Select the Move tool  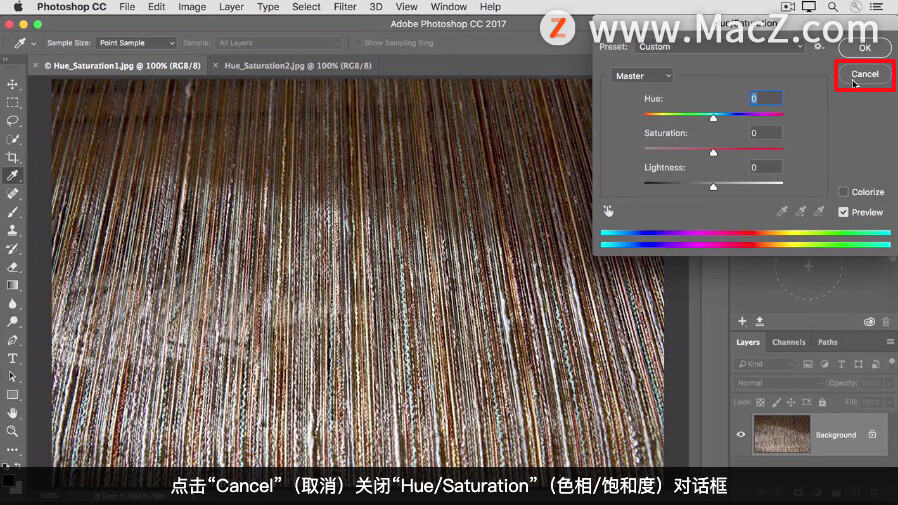[x=13, y=84]
